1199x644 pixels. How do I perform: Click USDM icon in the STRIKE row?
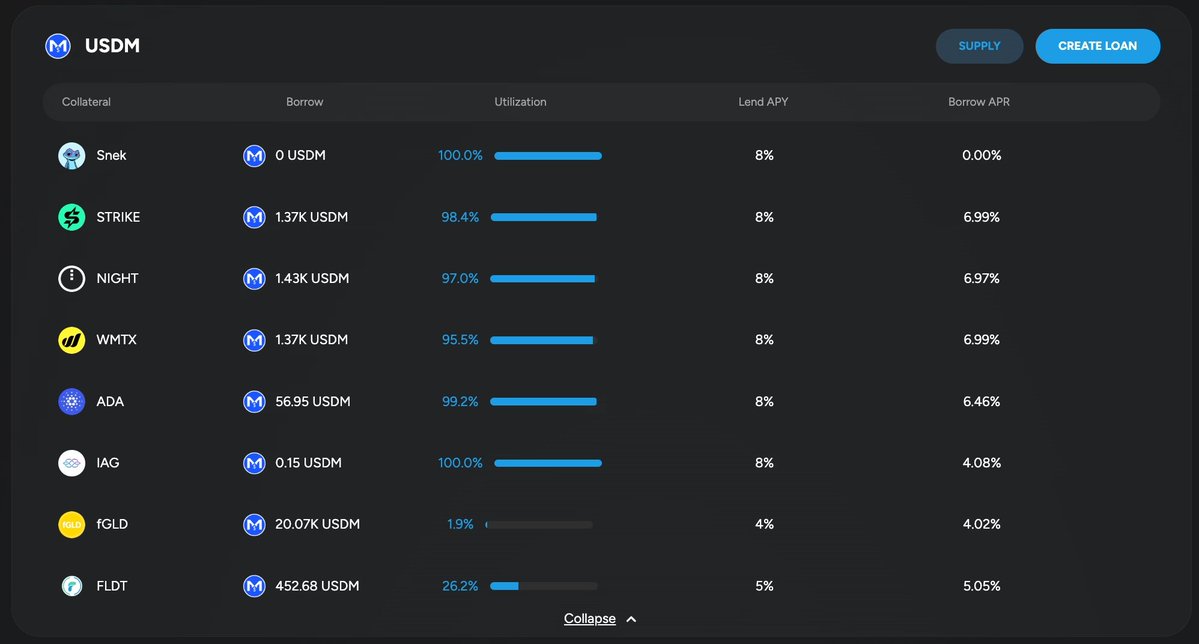(x=254, y=217)
